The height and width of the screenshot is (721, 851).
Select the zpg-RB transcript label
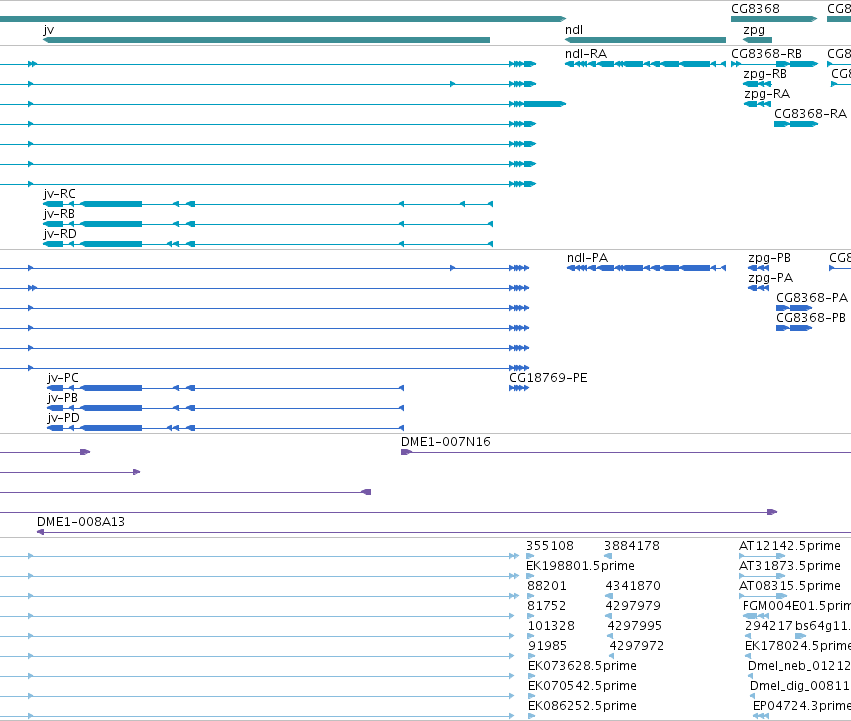tap(765, 74)
